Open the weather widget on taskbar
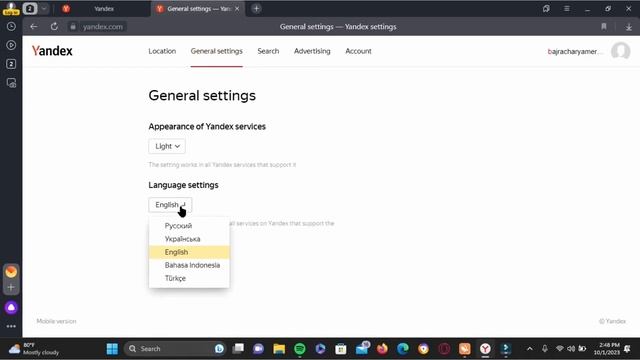This screenshot has height=360, width=640. pyautogui.click(x=34, y=349)
